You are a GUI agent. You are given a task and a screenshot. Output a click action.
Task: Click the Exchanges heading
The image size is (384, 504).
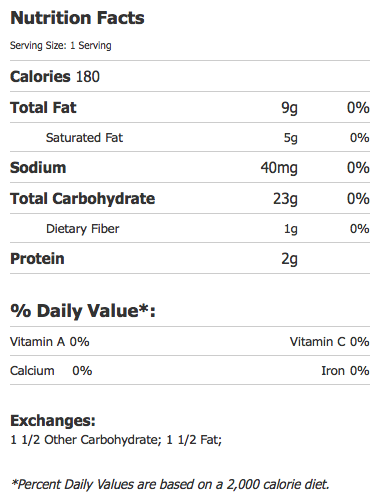pyautogui.click(x=53, y=420)
